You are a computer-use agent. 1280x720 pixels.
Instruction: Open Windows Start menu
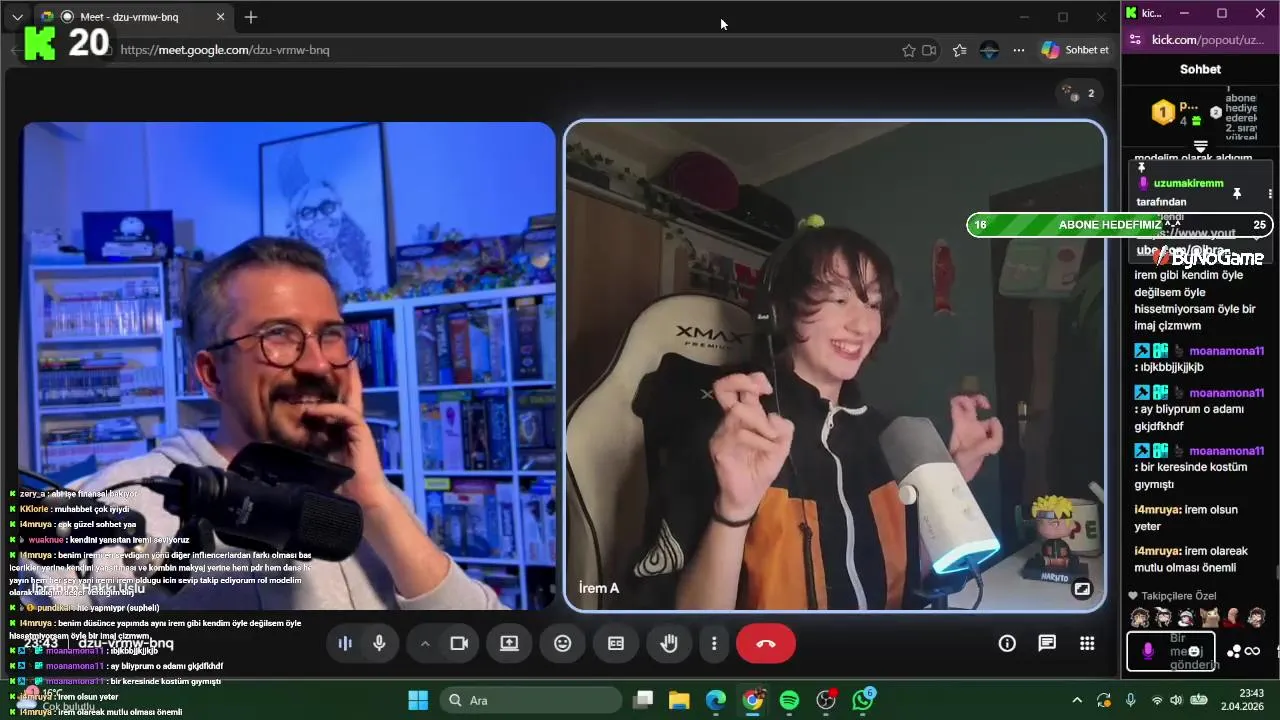418,700
